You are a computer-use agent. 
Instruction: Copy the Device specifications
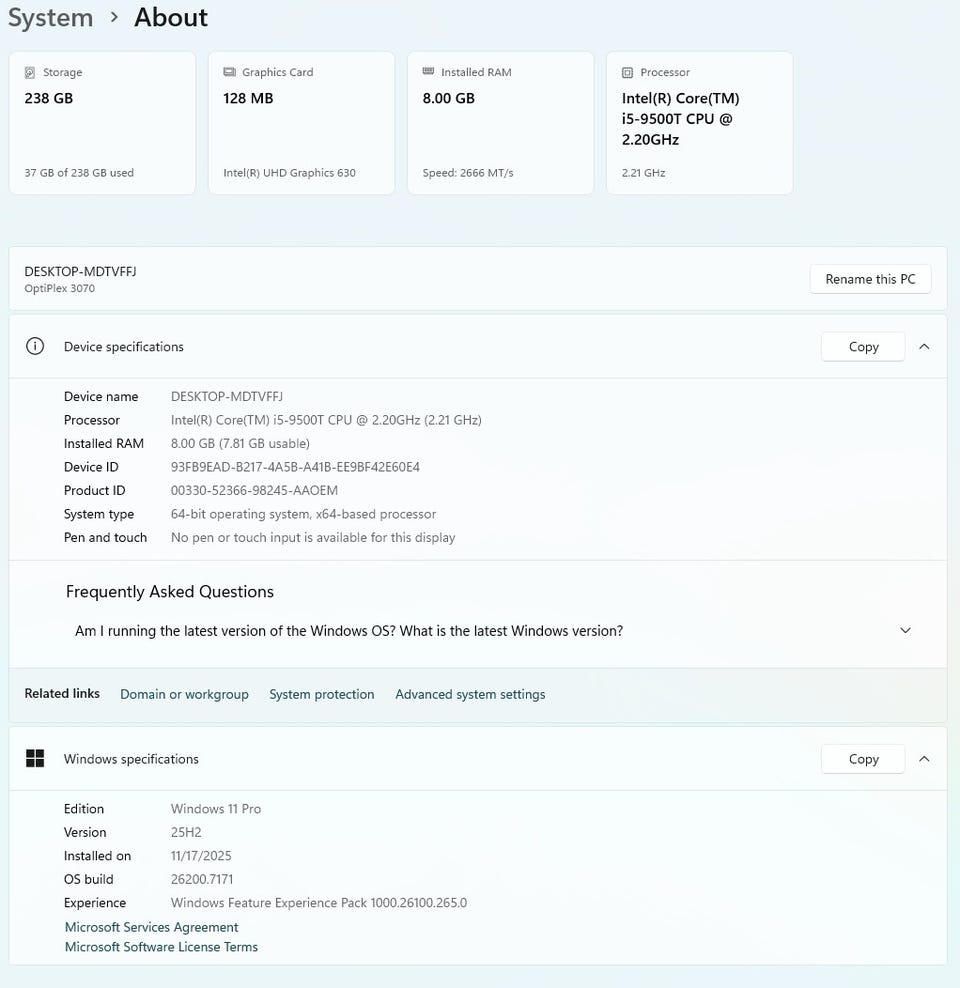click(x=863, y=347)
